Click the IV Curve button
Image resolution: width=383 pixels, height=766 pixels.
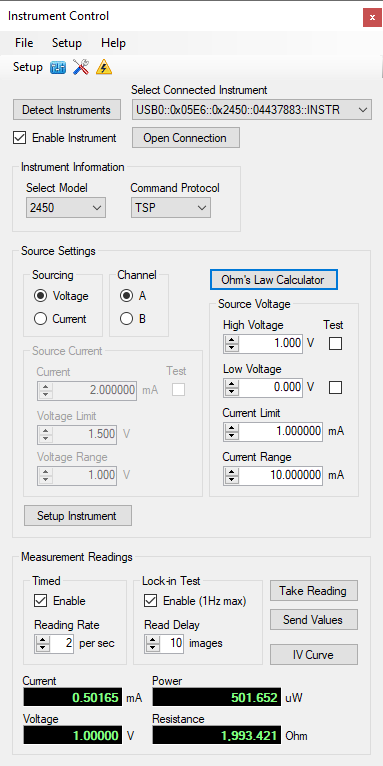pos(314,655)
